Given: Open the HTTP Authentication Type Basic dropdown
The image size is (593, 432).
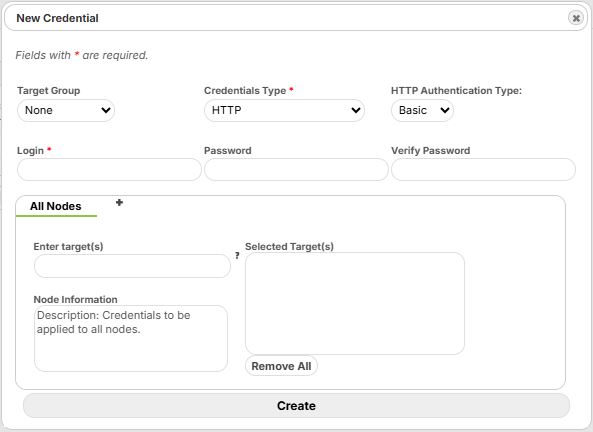Looking at the screenshot, I should pyautogui.click(x=422, y=110).
